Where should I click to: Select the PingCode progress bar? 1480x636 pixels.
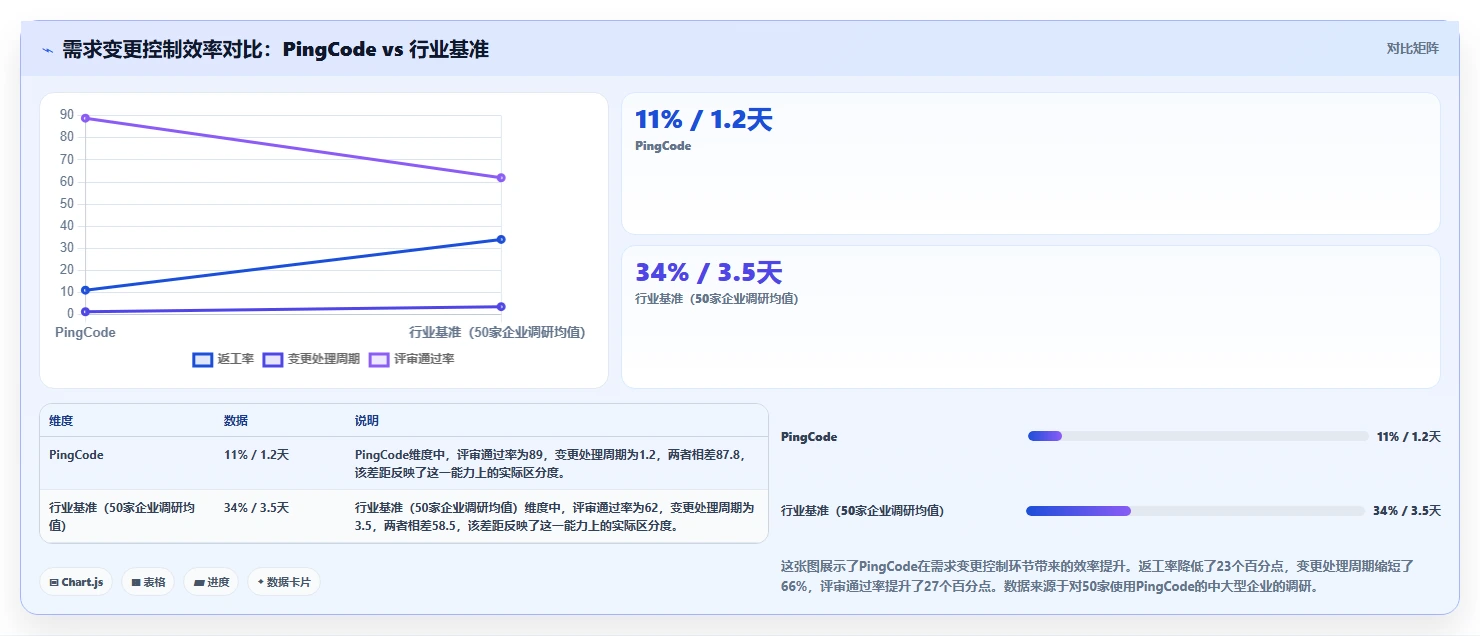[1198, 436]
